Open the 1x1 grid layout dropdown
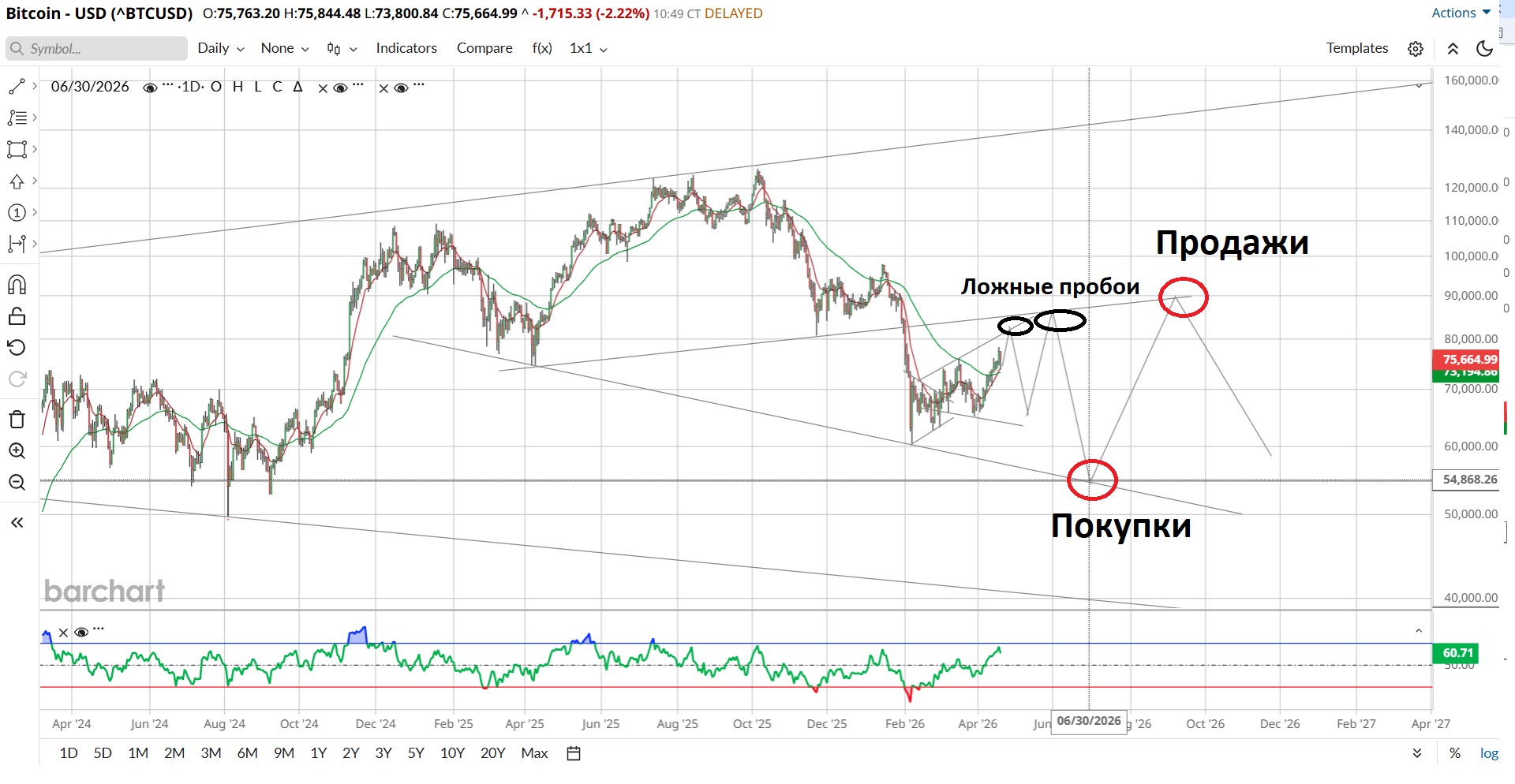 [588, 49]
